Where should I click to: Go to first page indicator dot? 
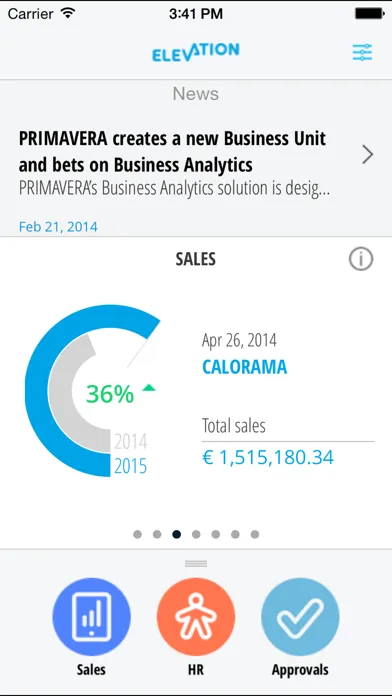pos(138,534)
